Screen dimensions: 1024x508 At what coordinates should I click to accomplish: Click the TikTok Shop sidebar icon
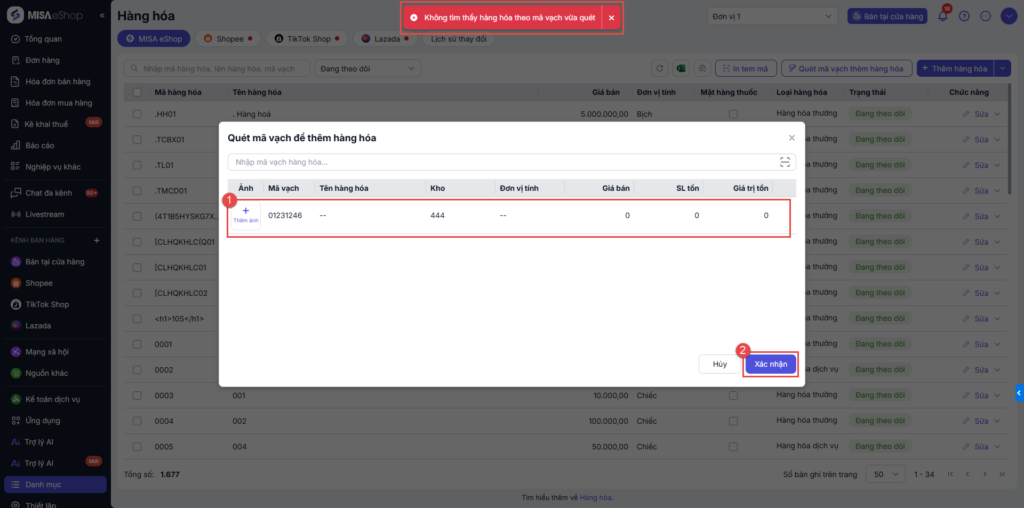pyautogui.click(x=16, y=304)
